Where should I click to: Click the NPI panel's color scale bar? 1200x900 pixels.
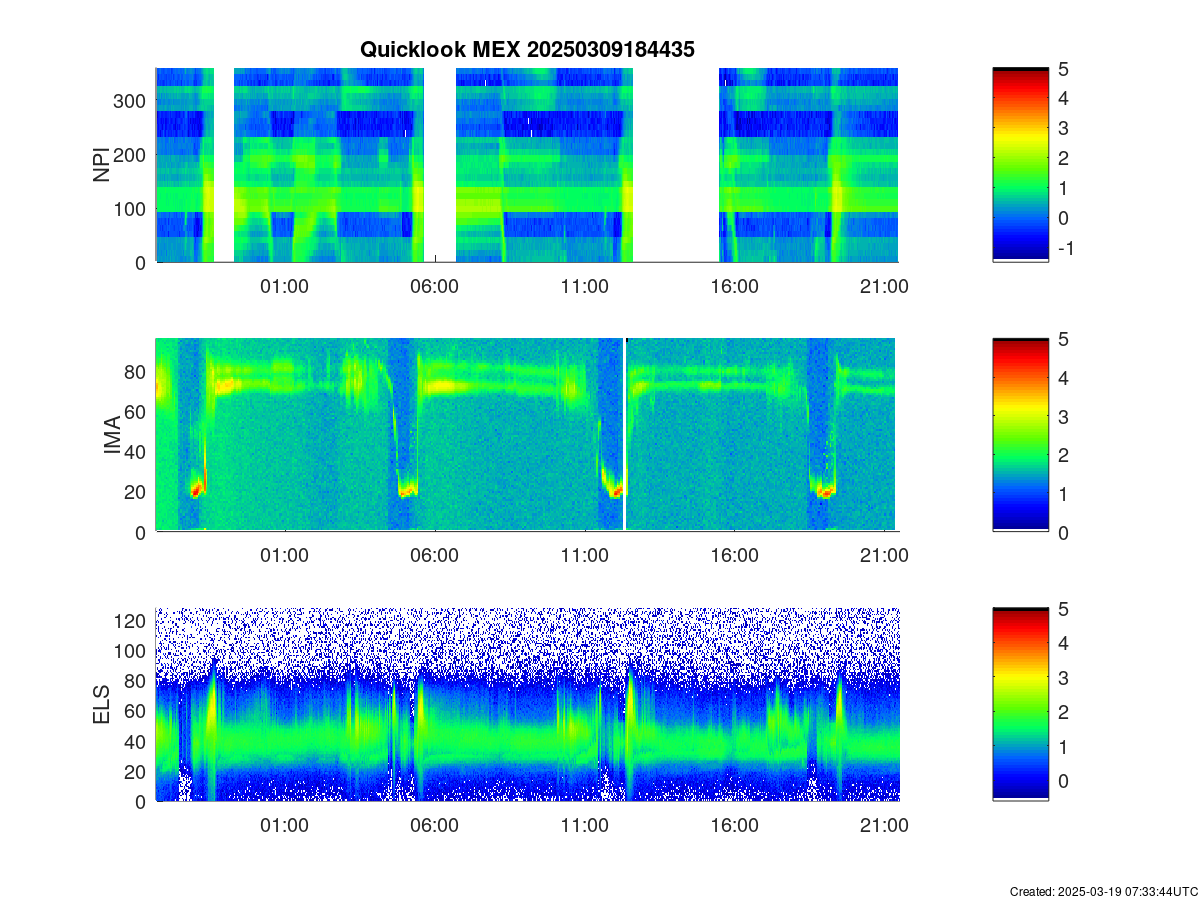[1021, 165]
